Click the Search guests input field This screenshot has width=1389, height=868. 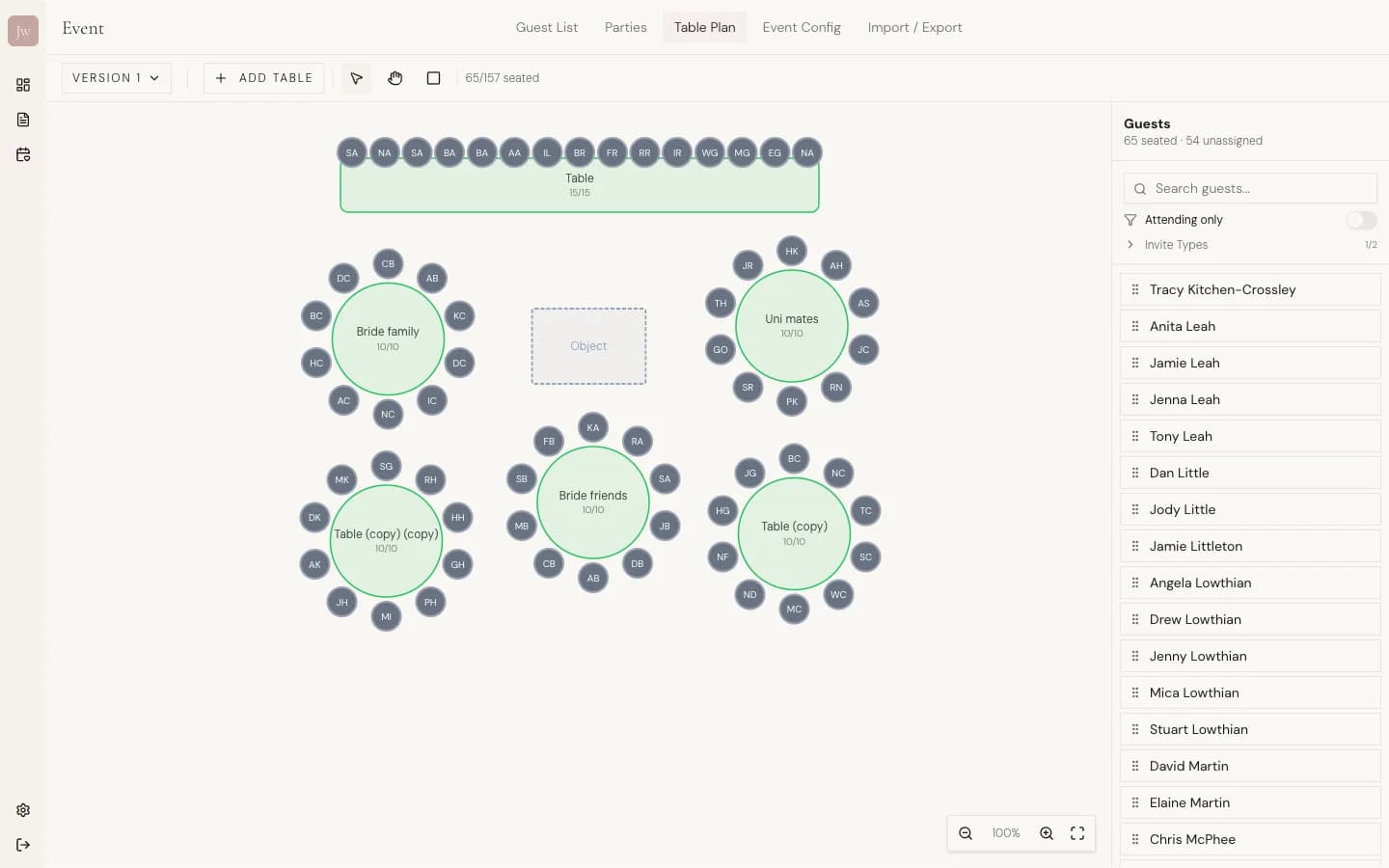[x=1250, y=188]
